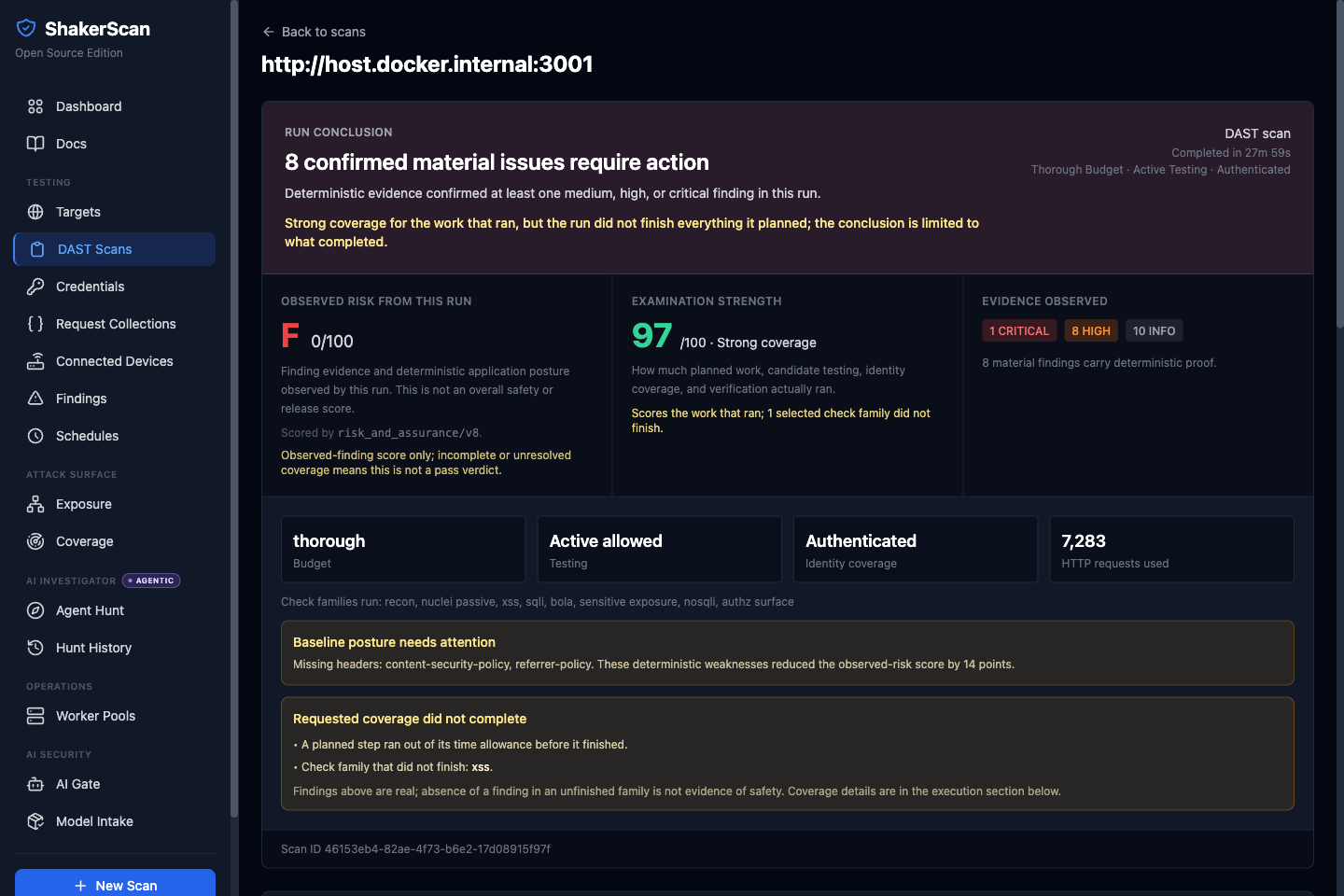Image resolution: width=1344 pixels, height=896 pixels.
Task: Open the Findings page
Action: click(x=115, y=399)
